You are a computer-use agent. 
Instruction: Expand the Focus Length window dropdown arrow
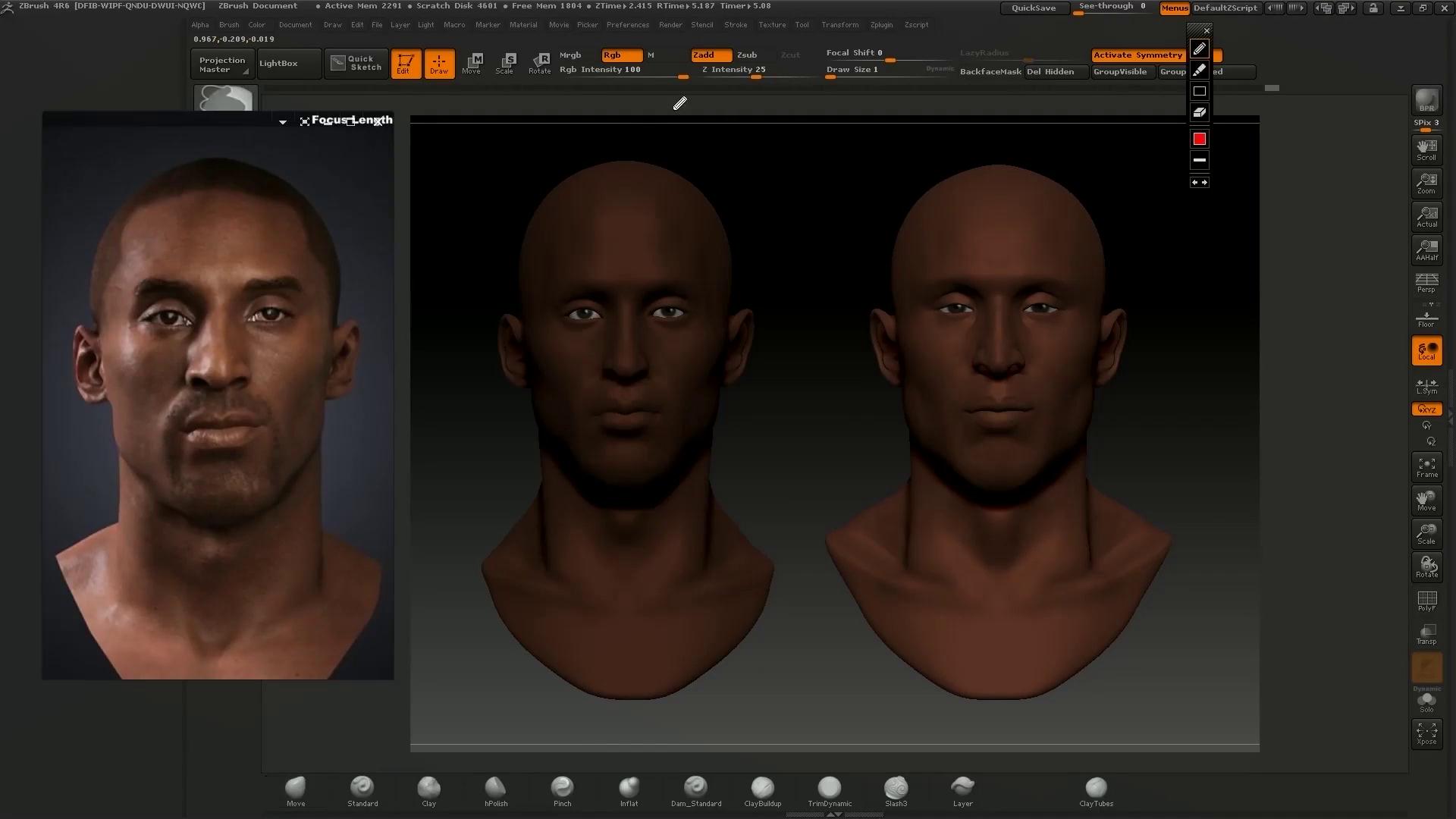coord(283,121)
